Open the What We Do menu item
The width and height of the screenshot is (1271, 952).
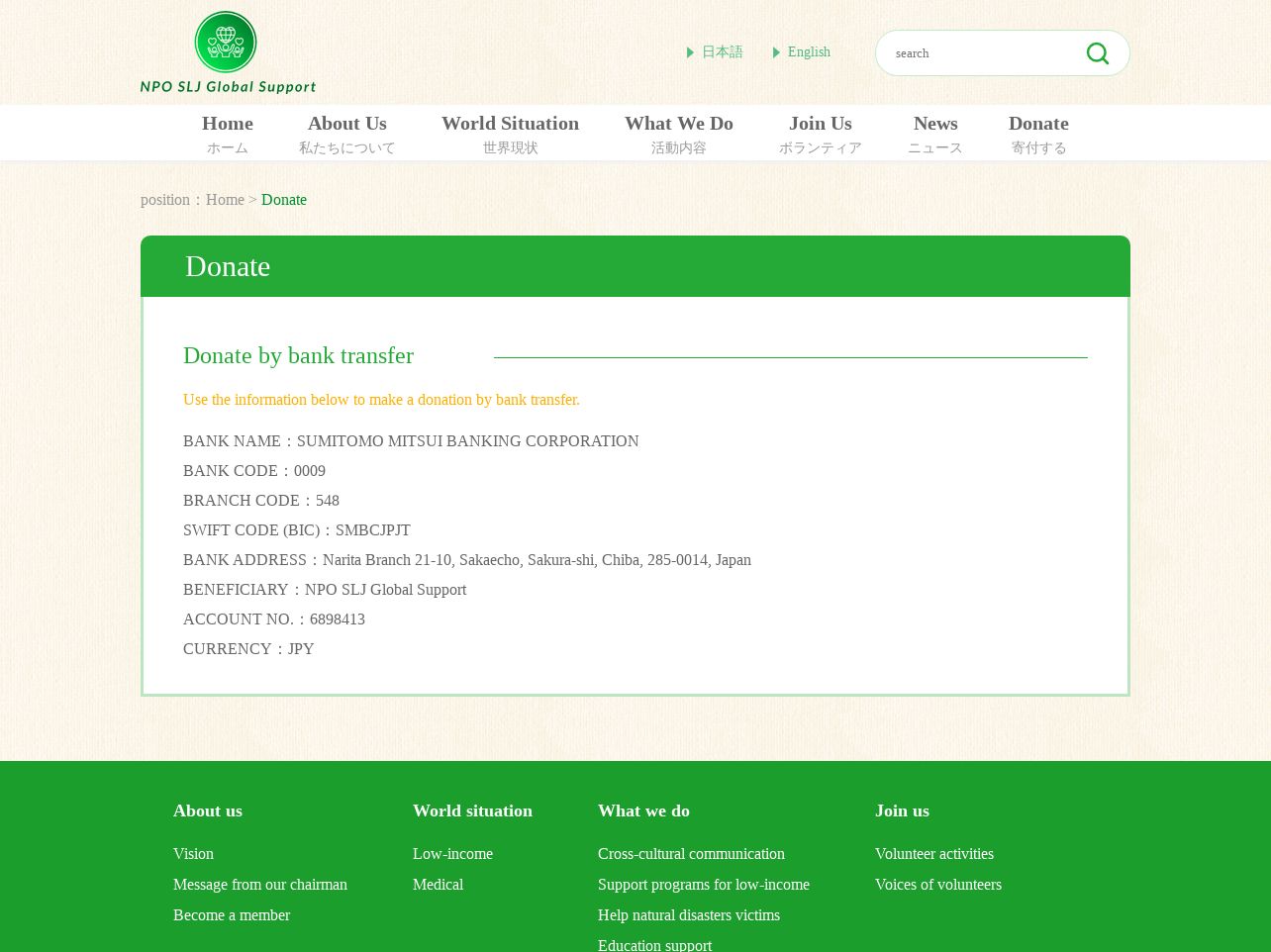(678, 134)
